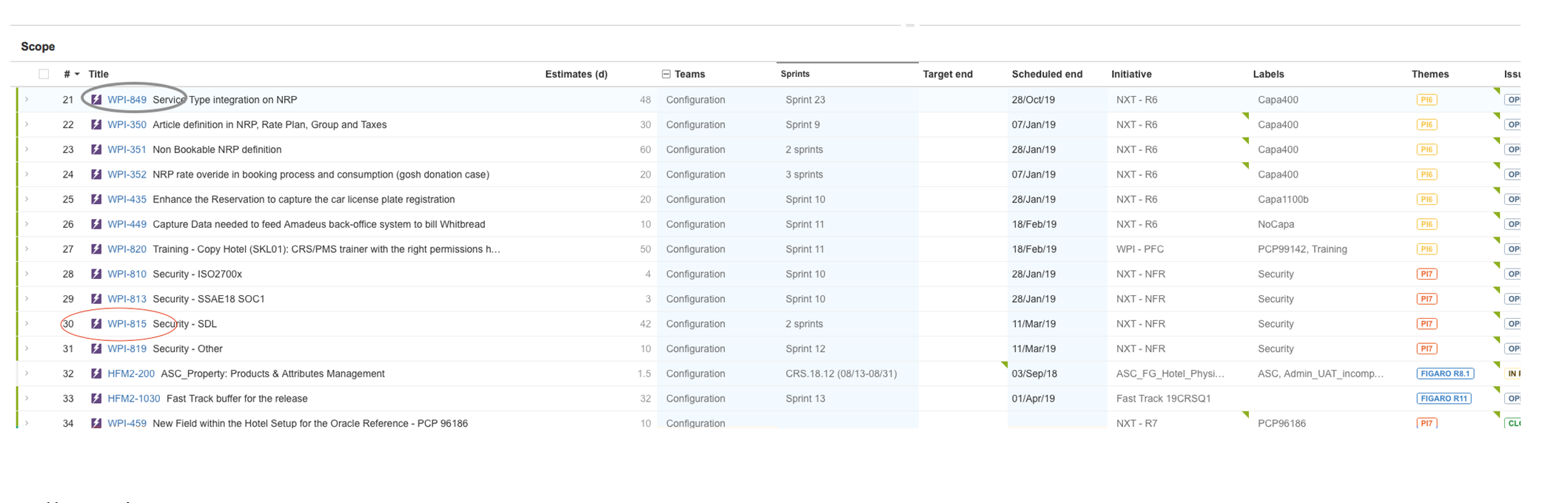Open the WPI-352 issue link
1568x503 pixels.
(127, 175)
